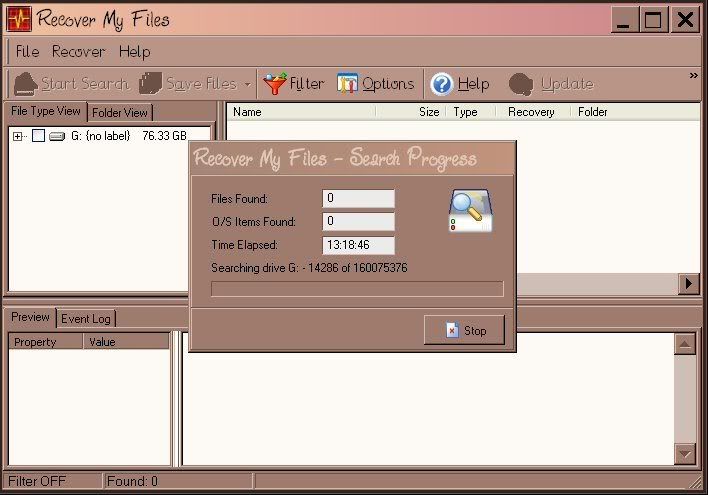Tick the checkbox for drive G:
This screenshot has width=708, height=495.
pyautogui.click(x=38, y=135)
